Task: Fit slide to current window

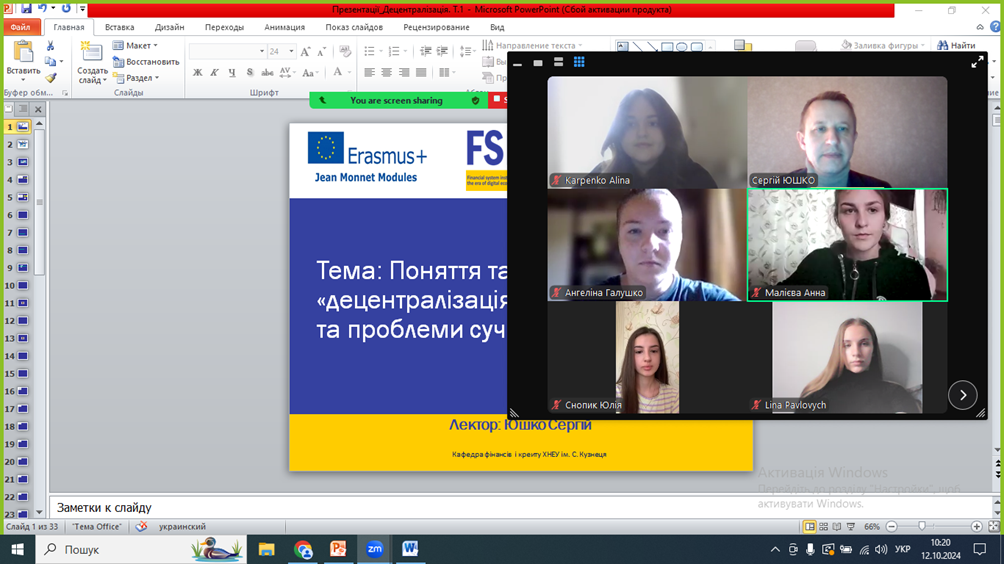Action: pos(994,526)
